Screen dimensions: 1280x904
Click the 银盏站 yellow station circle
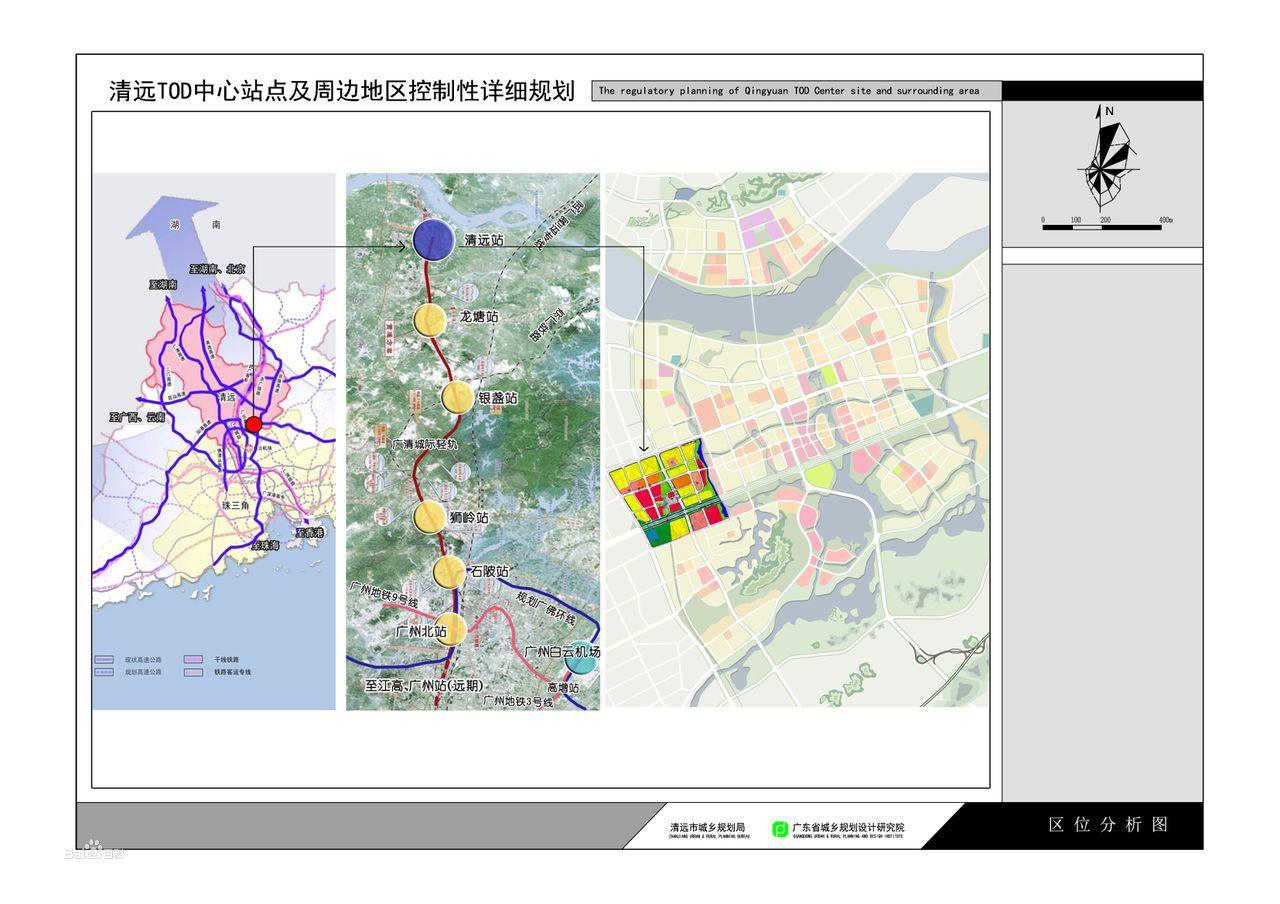click(x=459, y=397)
